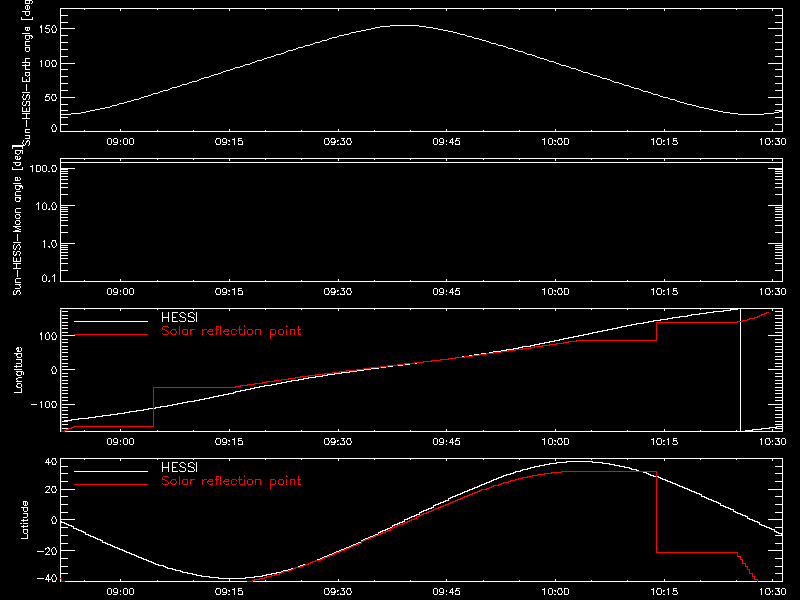Click the 10:00 label under Latitude plot
Screen dimensions: 800x600
tap(555, 592)
